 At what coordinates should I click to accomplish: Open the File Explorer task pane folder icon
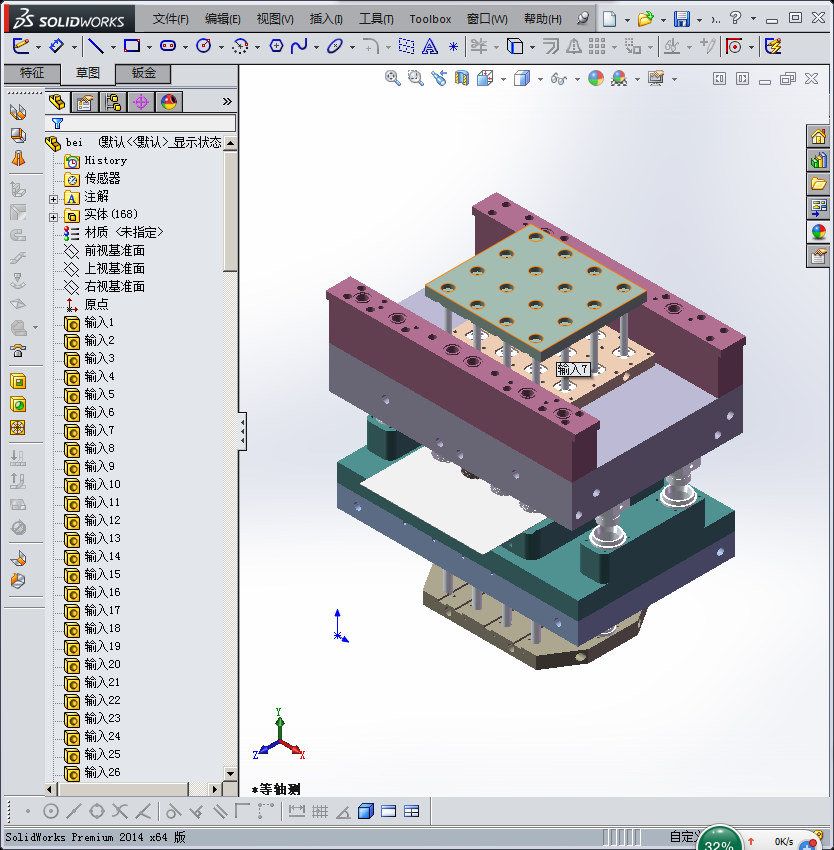tap(818, 184)
